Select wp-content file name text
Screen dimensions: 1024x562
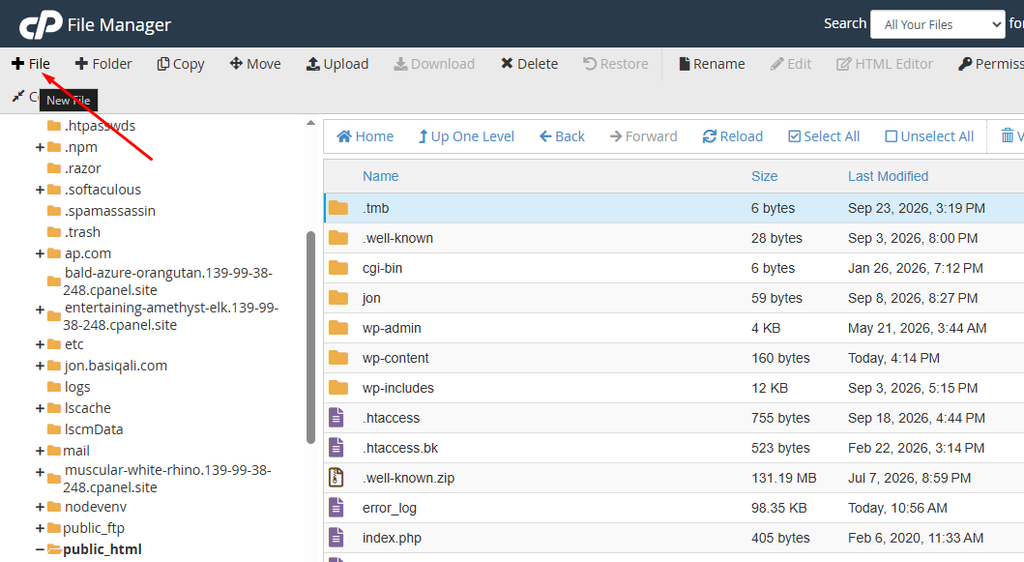pos(396,358)
